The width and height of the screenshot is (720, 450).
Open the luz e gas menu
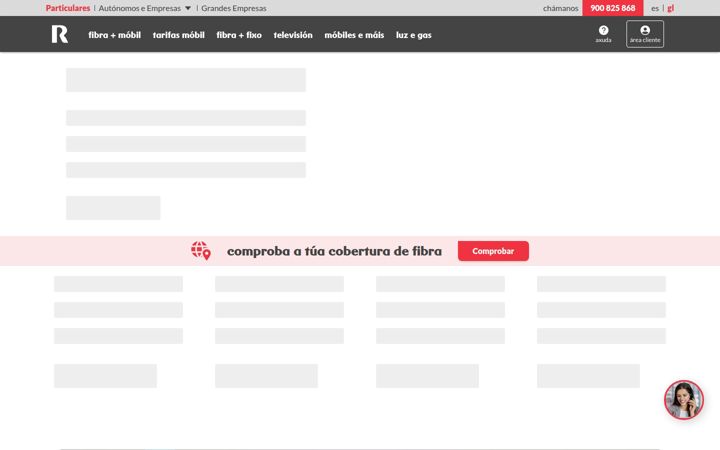pos(414,35)
